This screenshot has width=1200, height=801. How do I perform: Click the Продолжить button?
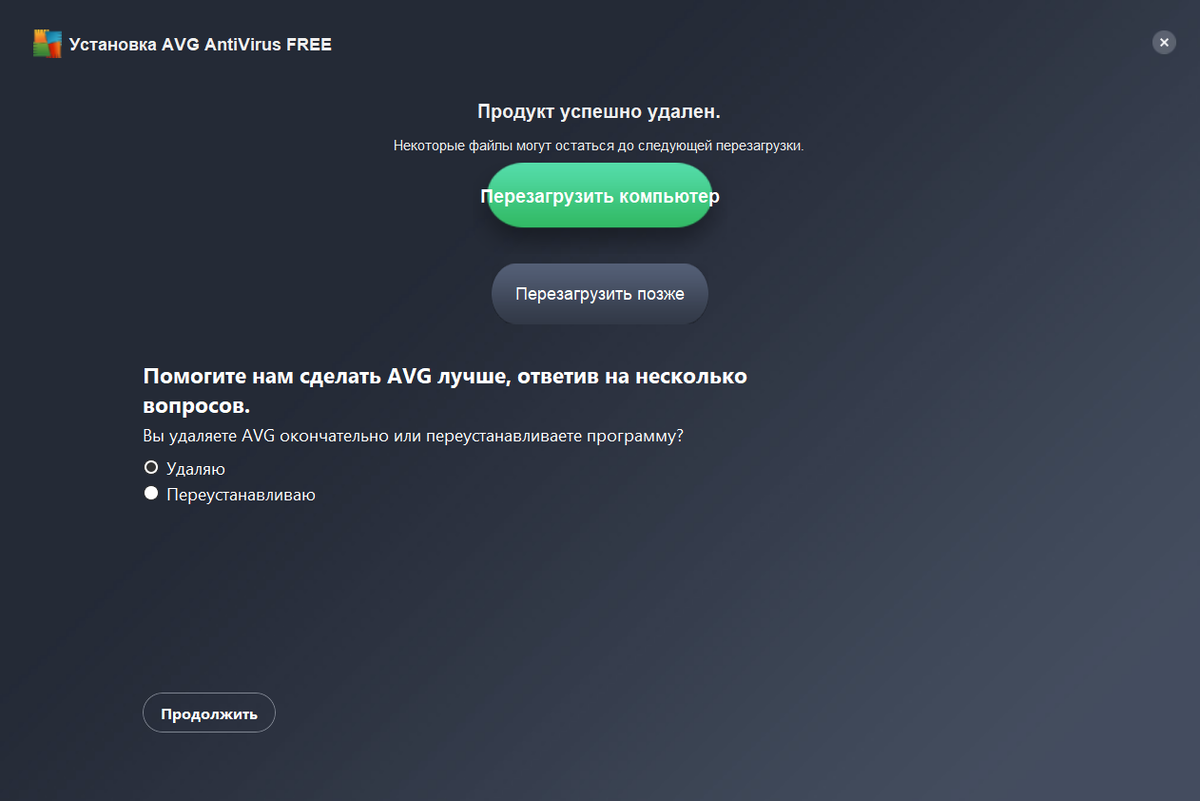point(209,713)
